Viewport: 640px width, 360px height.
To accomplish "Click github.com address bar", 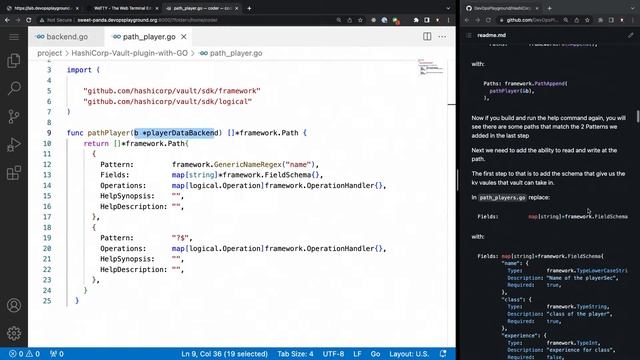I will [x=544, y=20].
